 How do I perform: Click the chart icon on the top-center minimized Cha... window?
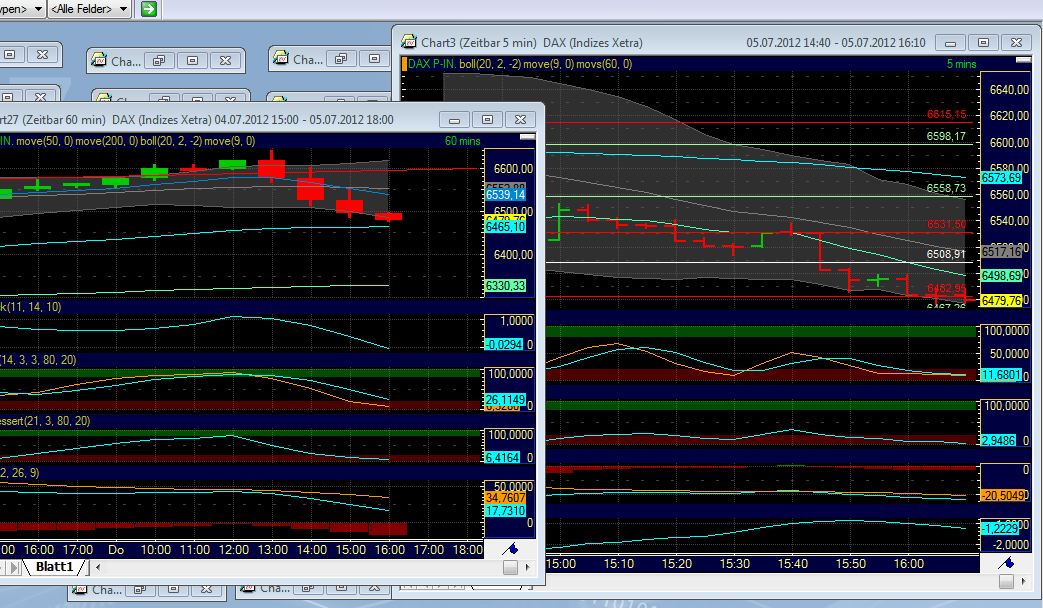[x=98, y=59]
